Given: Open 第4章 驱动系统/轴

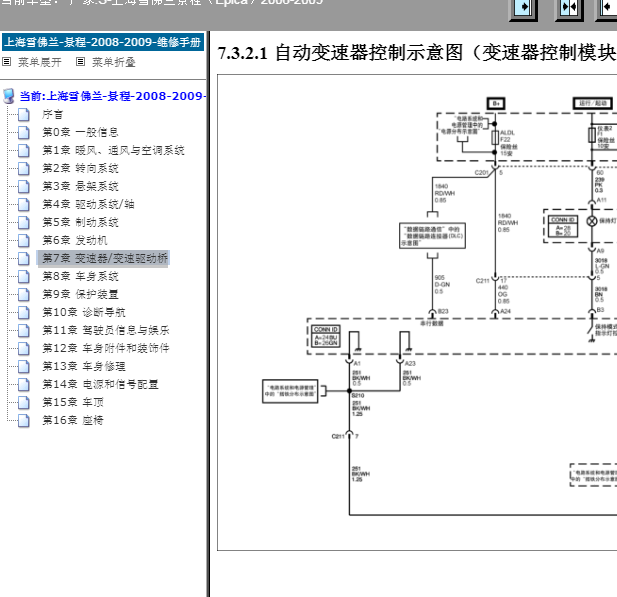Looking at the screenshot, I should click(89, 204).
